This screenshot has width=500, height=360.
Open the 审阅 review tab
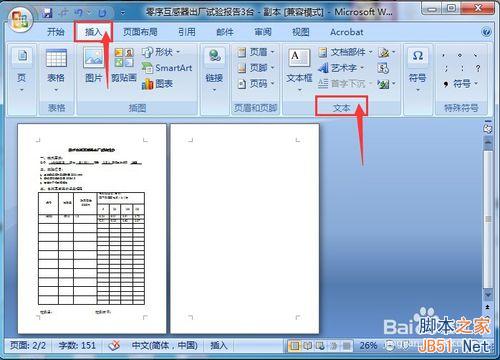pos(263,32)
